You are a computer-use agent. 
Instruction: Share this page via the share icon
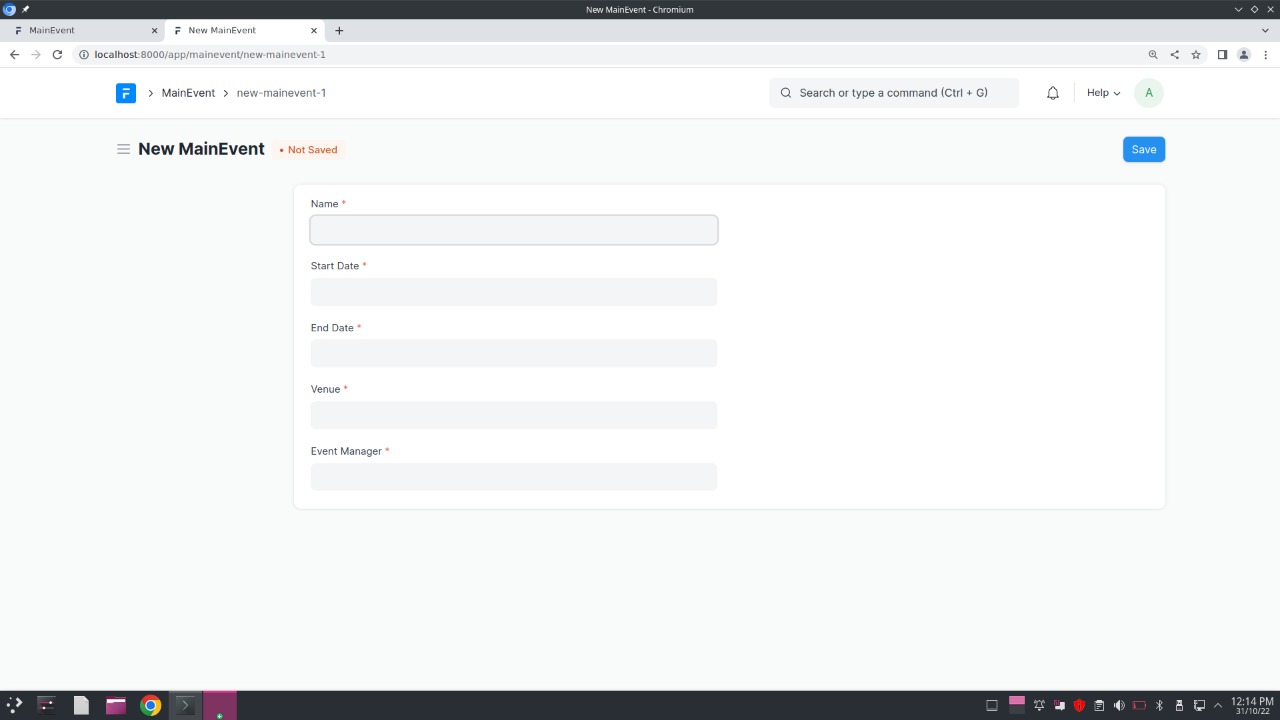pyautogui.click(x=1174, y=55)
